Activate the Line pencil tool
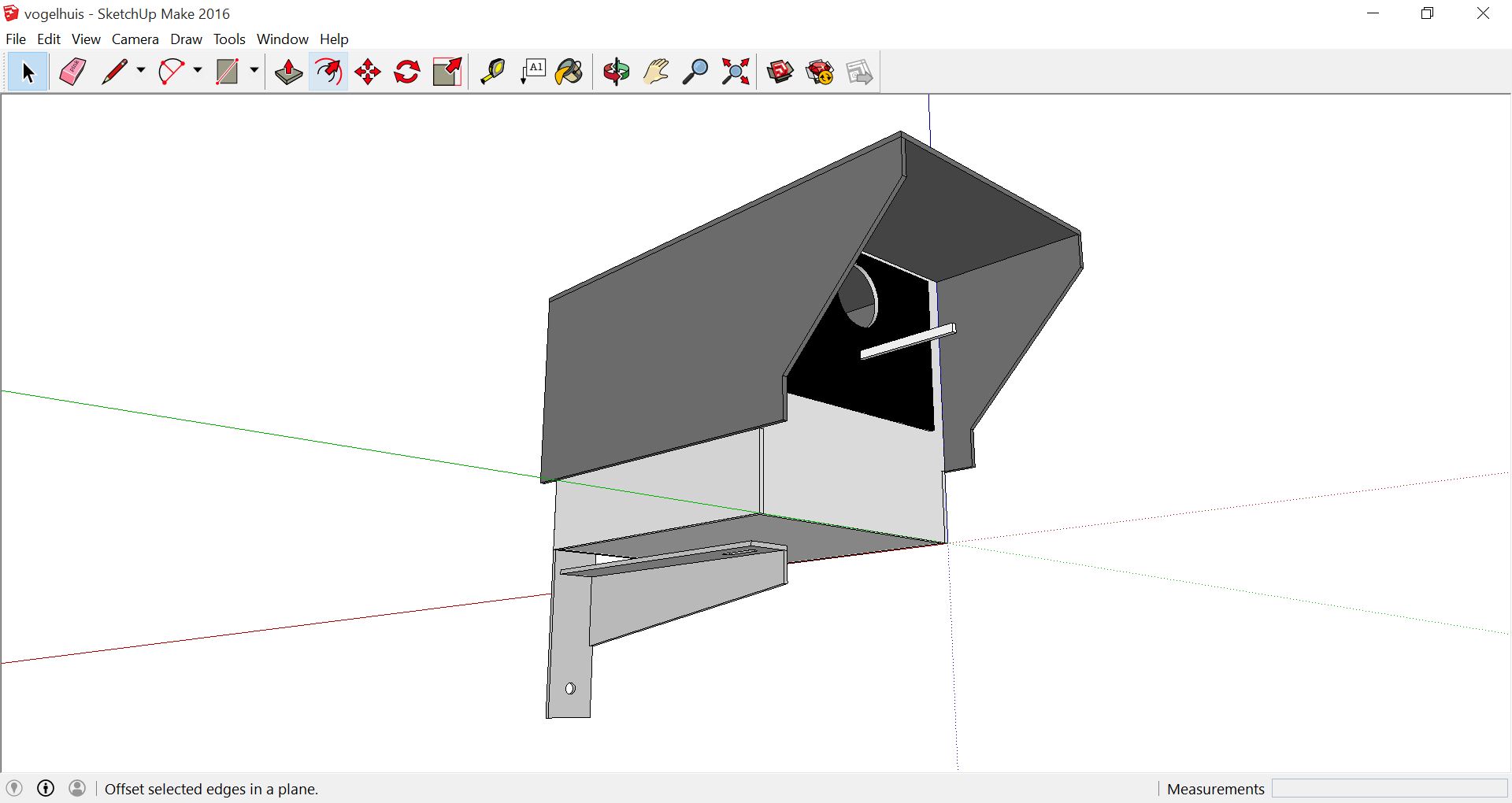Image resolution: width=1512 pixels, height=803 pixels. pyautogui.click(x=115, y=72)
